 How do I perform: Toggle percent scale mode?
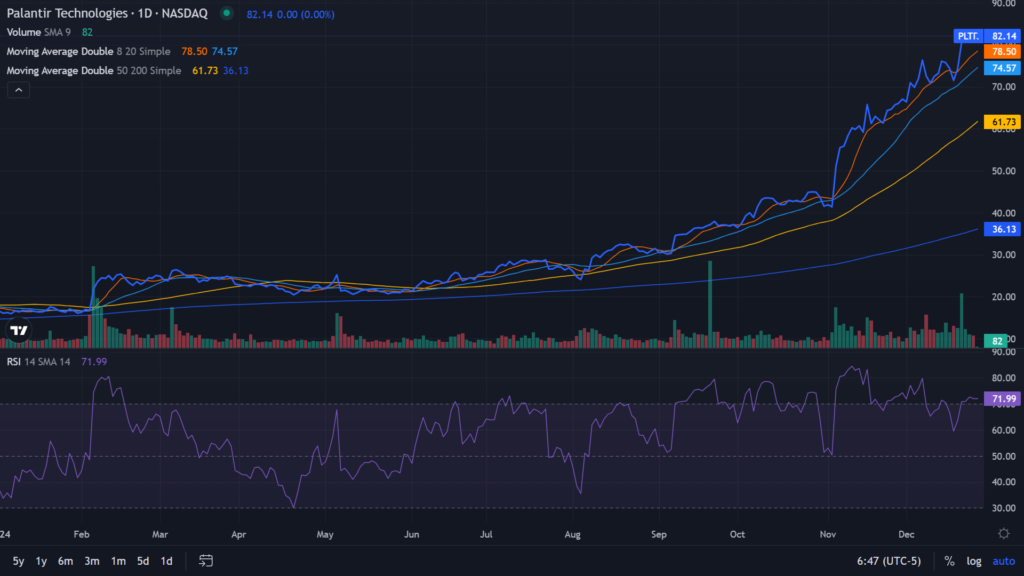coord(948,561)
